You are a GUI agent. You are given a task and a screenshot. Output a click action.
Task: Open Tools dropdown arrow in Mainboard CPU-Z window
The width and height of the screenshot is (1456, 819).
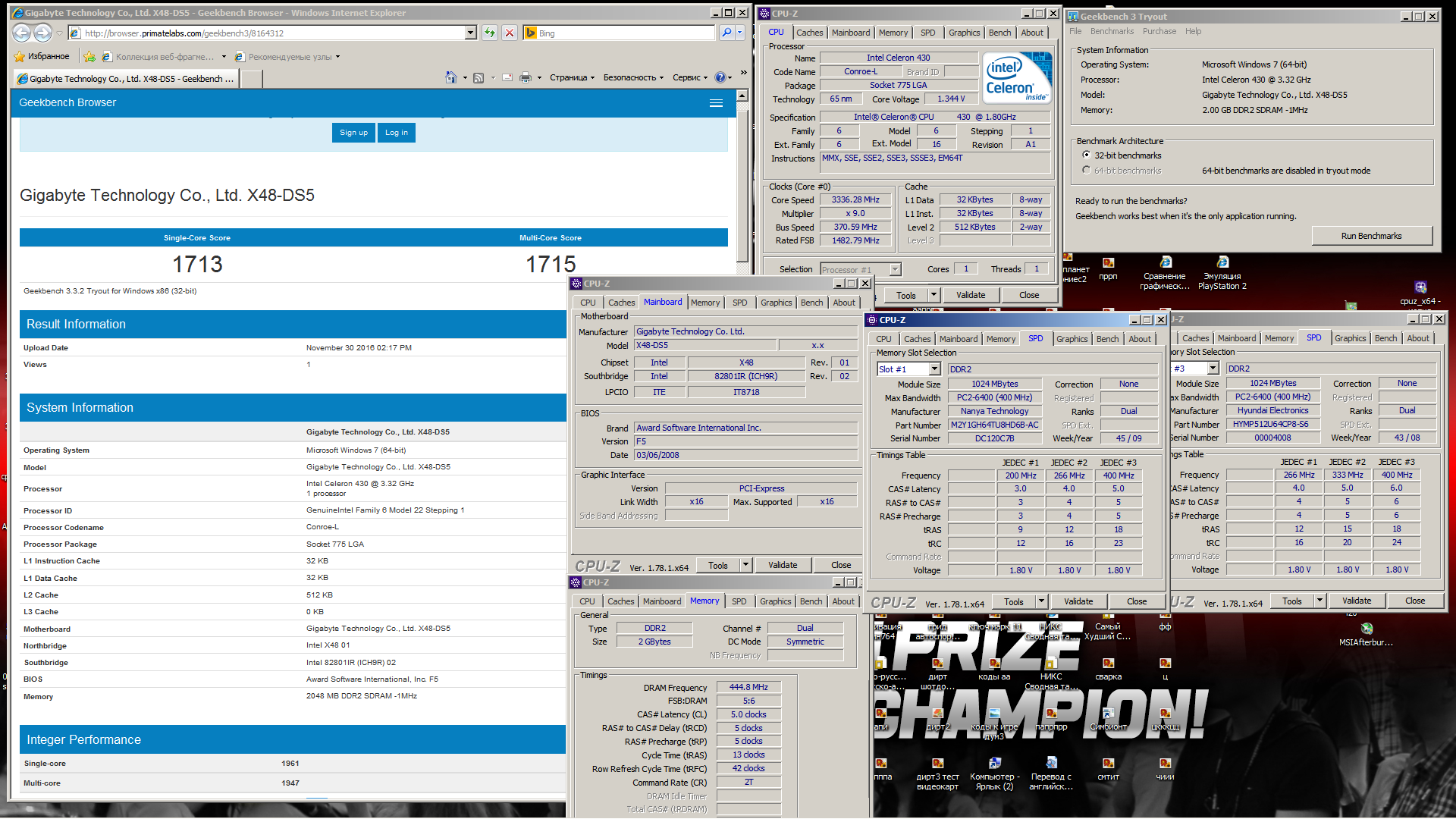pyautogui.click(x=745, y=565)
